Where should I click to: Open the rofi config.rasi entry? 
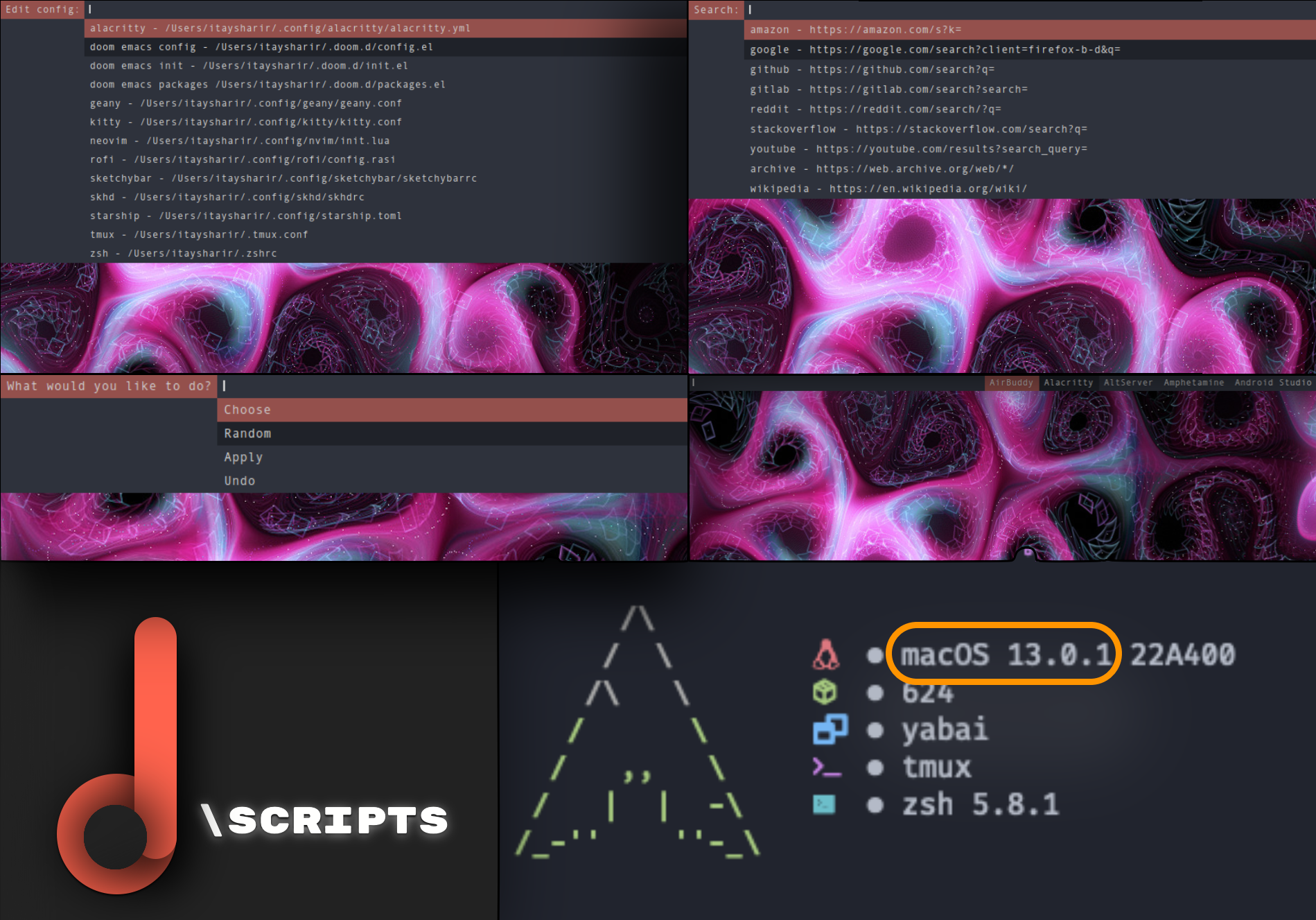(x=385, y=159)
